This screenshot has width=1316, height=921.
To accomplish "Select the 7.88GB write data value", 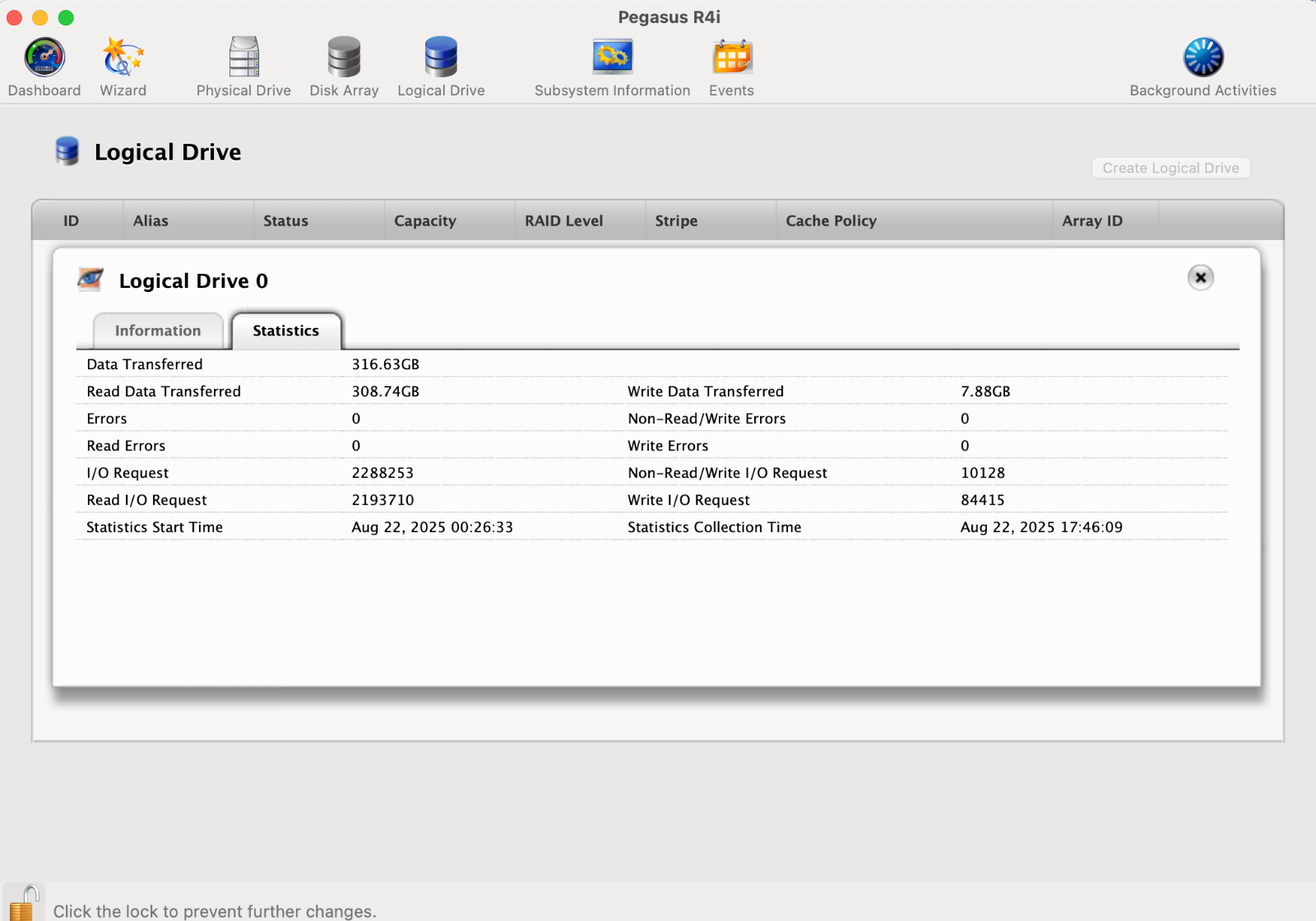I will pyautogui.click(x=985, y=391).
